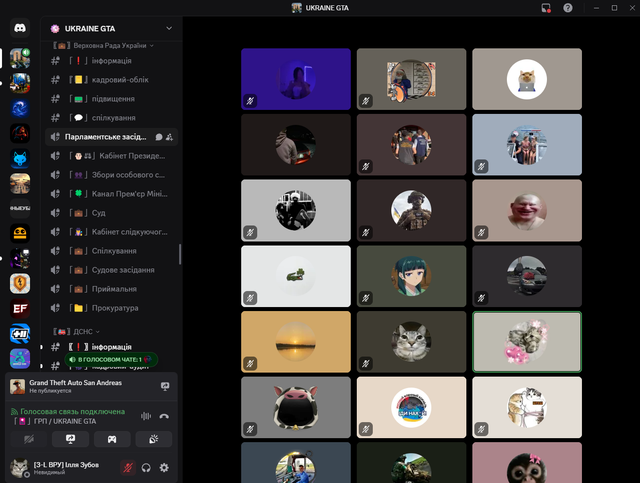Join the Спілкування voice channel
This screenshot has height=483, width=640.
(111, 251)
